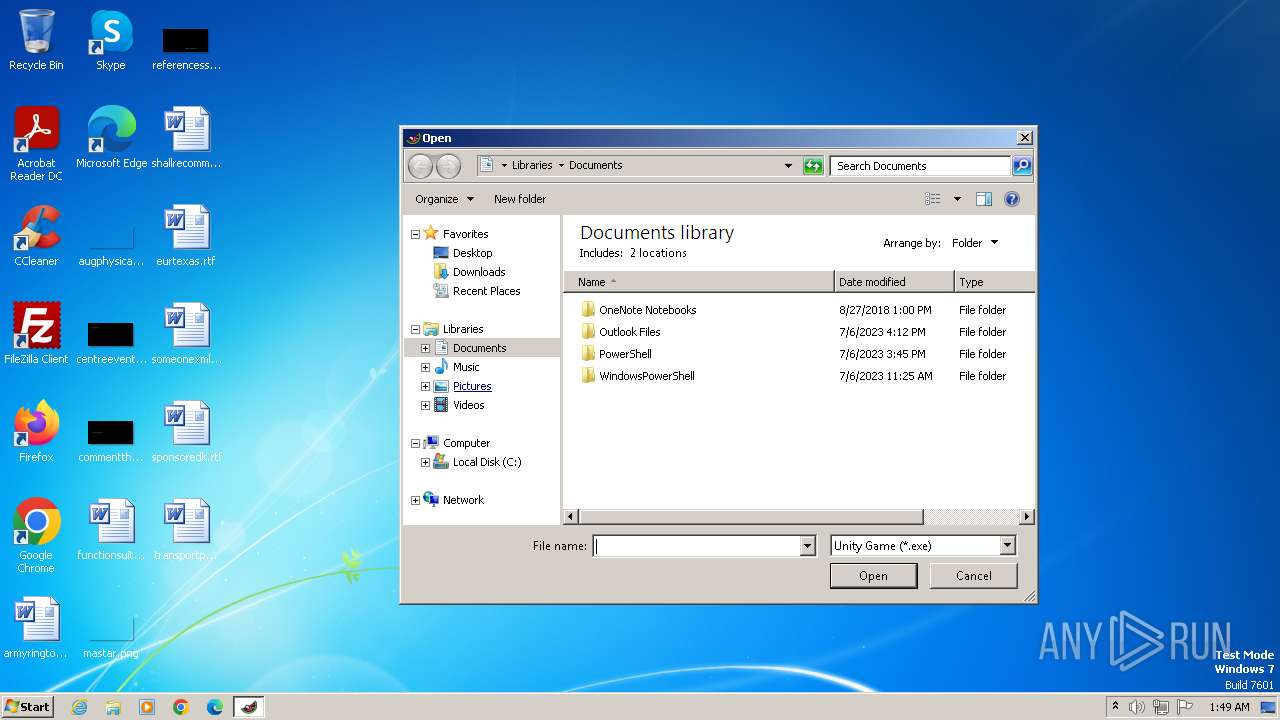This screenshot has height=720, width=1280.
Task: Select the PowerShell folder icon
Action: point(588,354)
